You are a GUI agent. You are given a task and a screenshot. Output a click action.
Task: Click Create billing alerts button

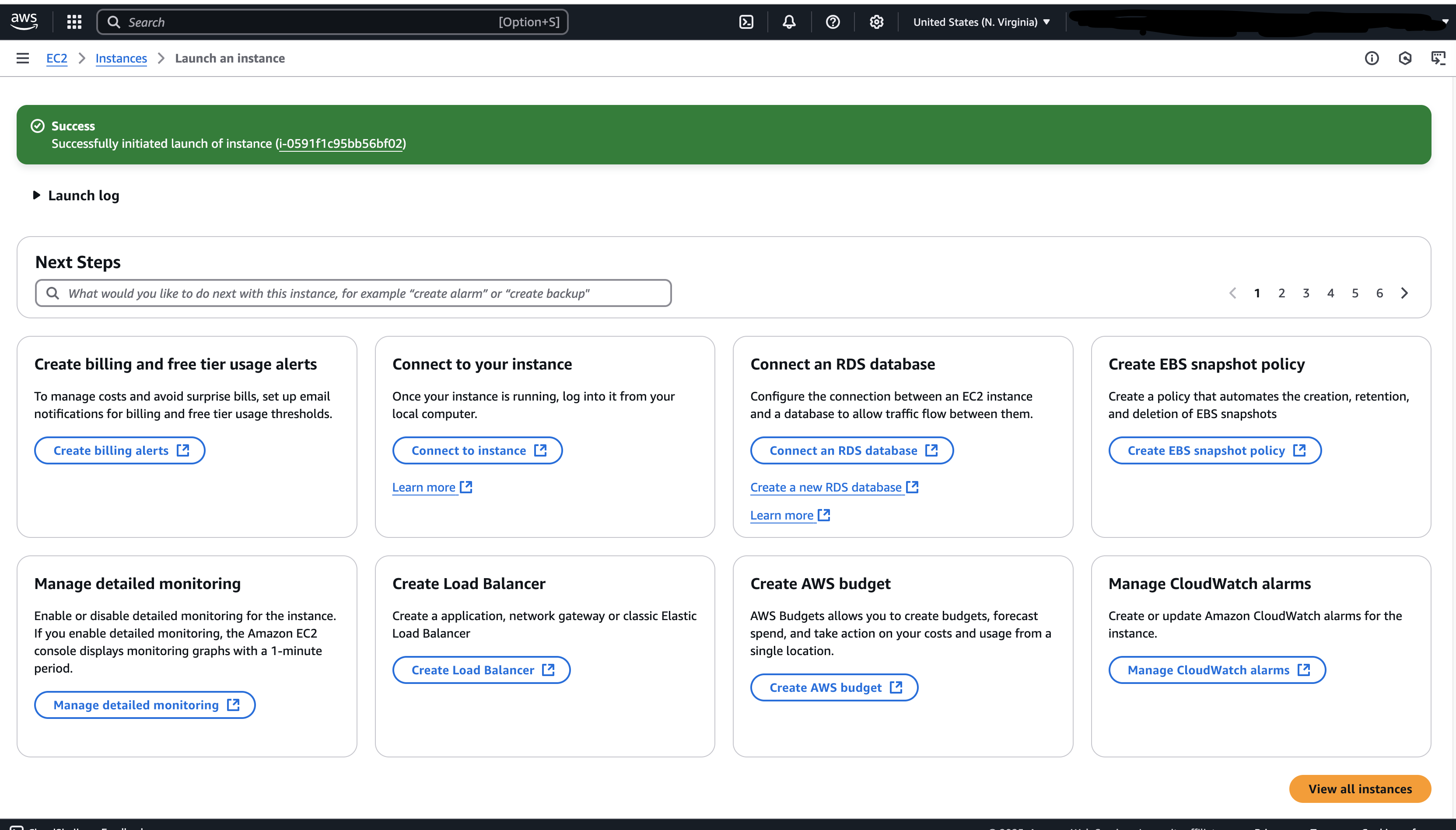pyautogui.click(x=120, y=450)
